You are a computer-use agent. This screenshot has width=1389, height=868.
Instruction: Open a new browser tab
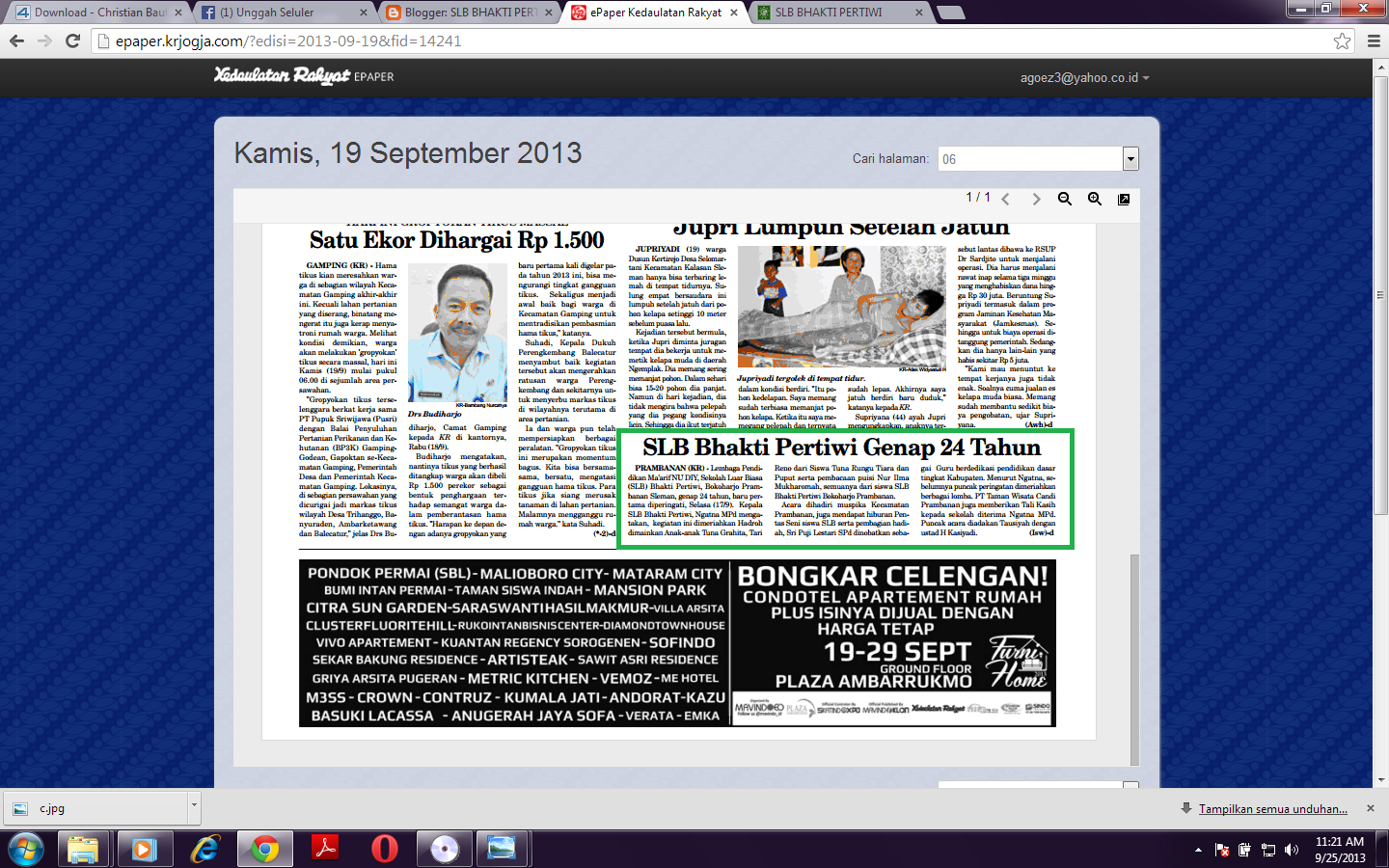pyautogui.click(x=950, y=13)
